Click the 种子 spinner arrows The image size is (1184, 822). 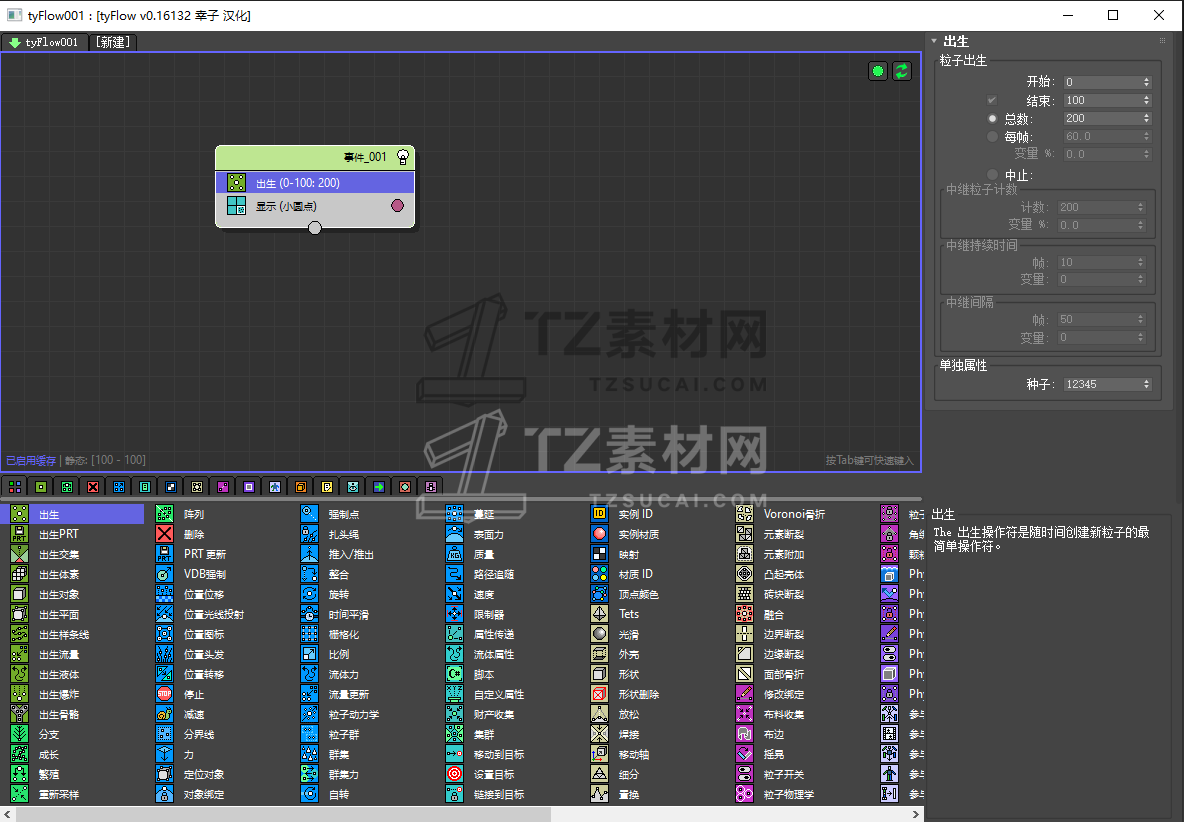click(1146, 384)
